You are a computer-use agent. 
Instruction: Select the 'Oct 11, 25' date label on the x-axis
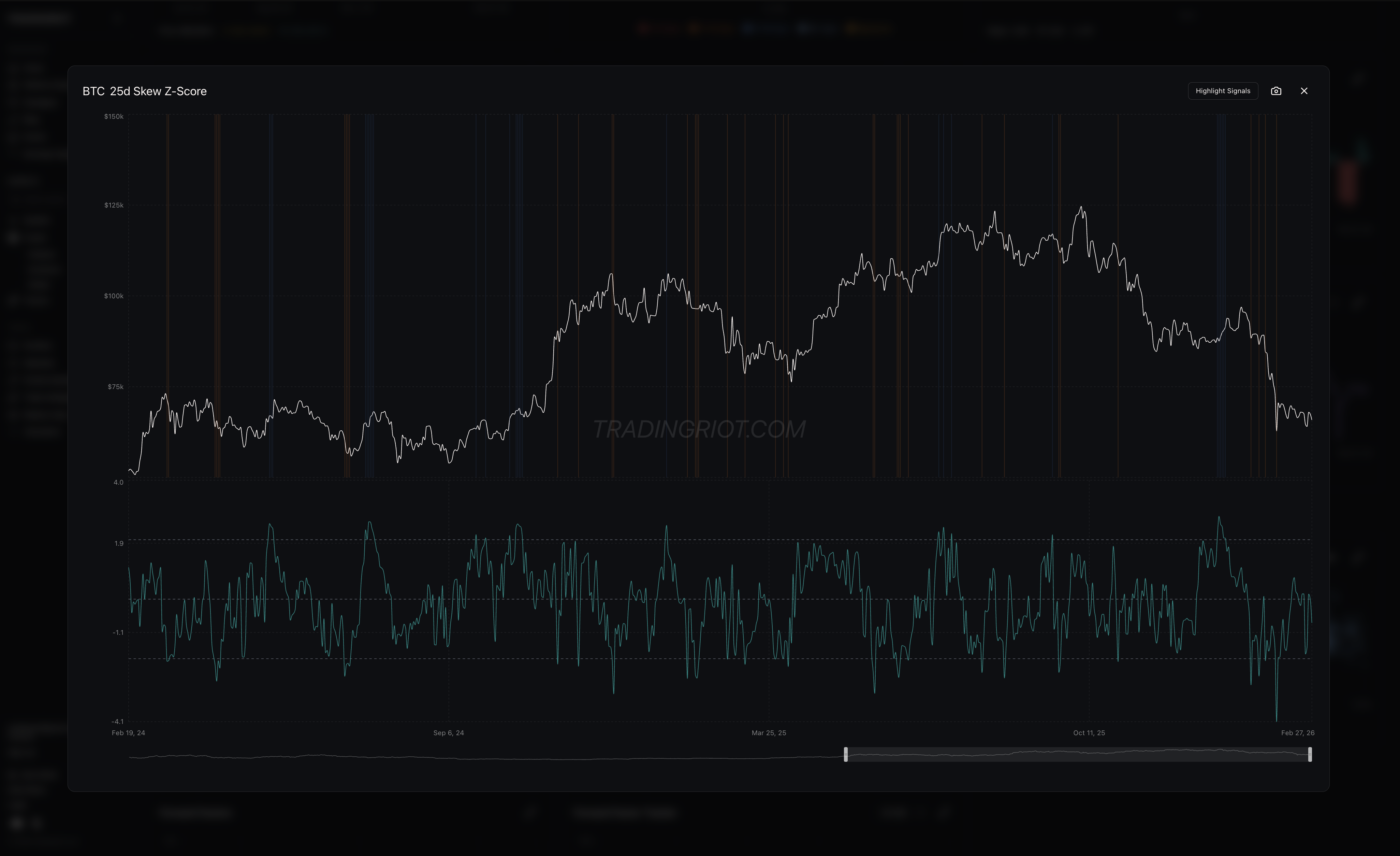(1089, 733)
